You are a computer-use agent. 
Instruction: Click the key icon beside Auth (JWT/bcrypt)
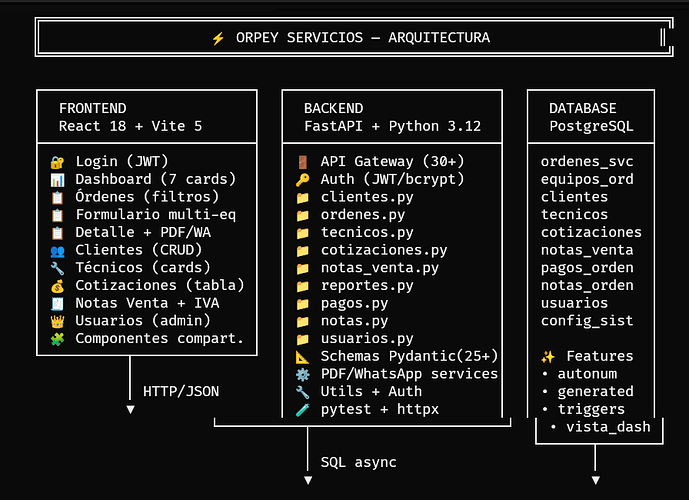(x=302, y=180)
